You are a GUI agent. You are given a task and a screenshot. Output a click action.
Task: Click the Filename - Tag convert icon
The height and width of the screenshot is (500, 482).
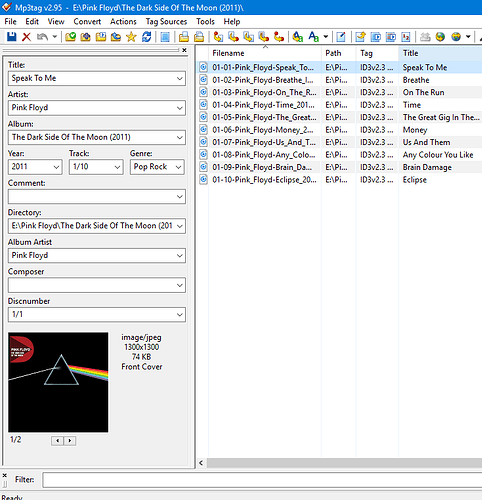click(233, 37)
